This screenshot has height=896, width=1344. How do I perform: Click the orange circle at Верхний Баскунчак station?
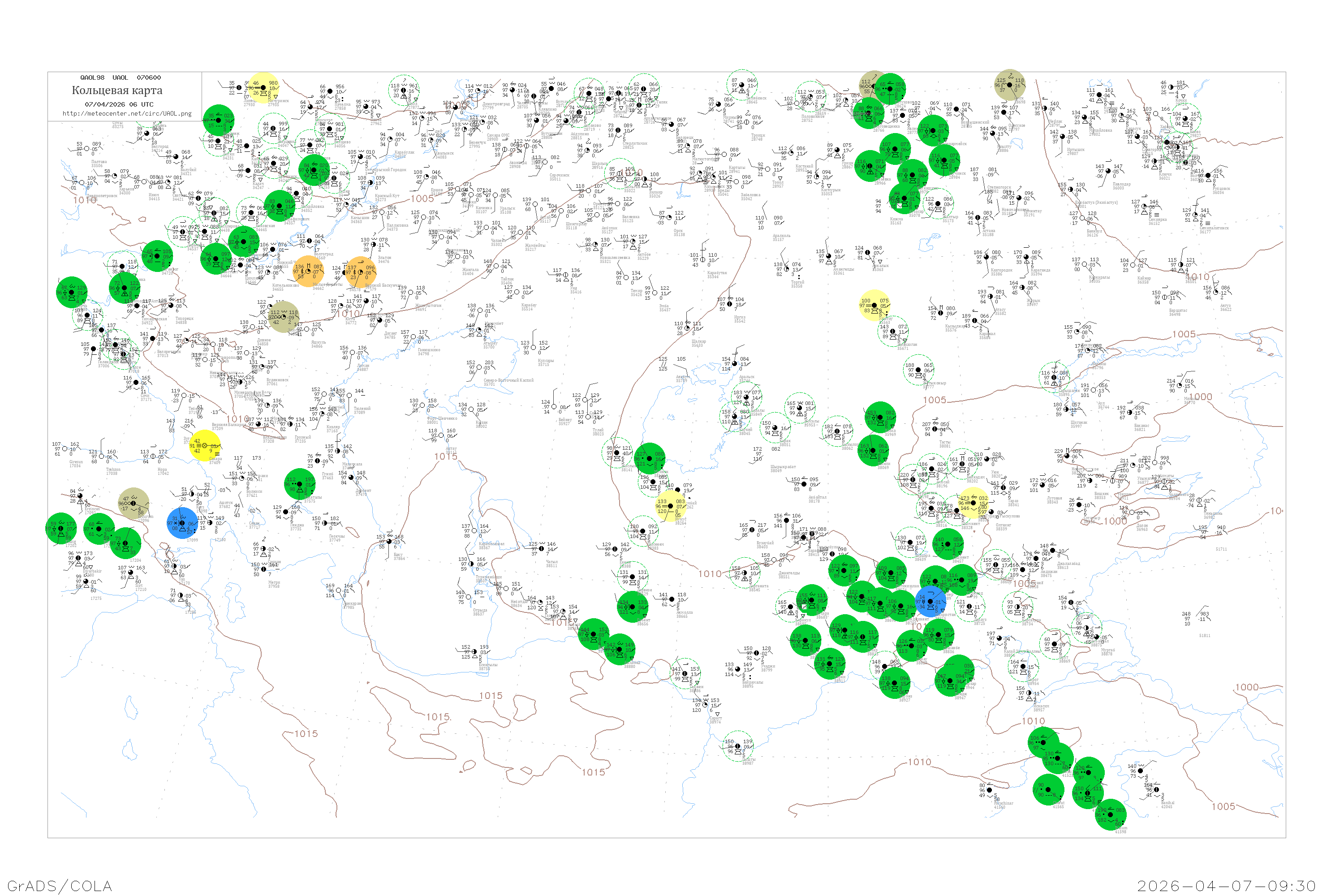coord(361,272)
